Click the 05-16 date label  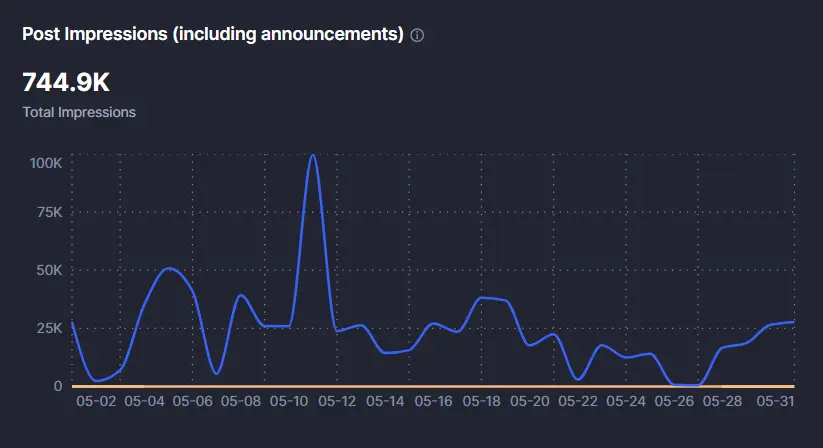click(434, 401)
